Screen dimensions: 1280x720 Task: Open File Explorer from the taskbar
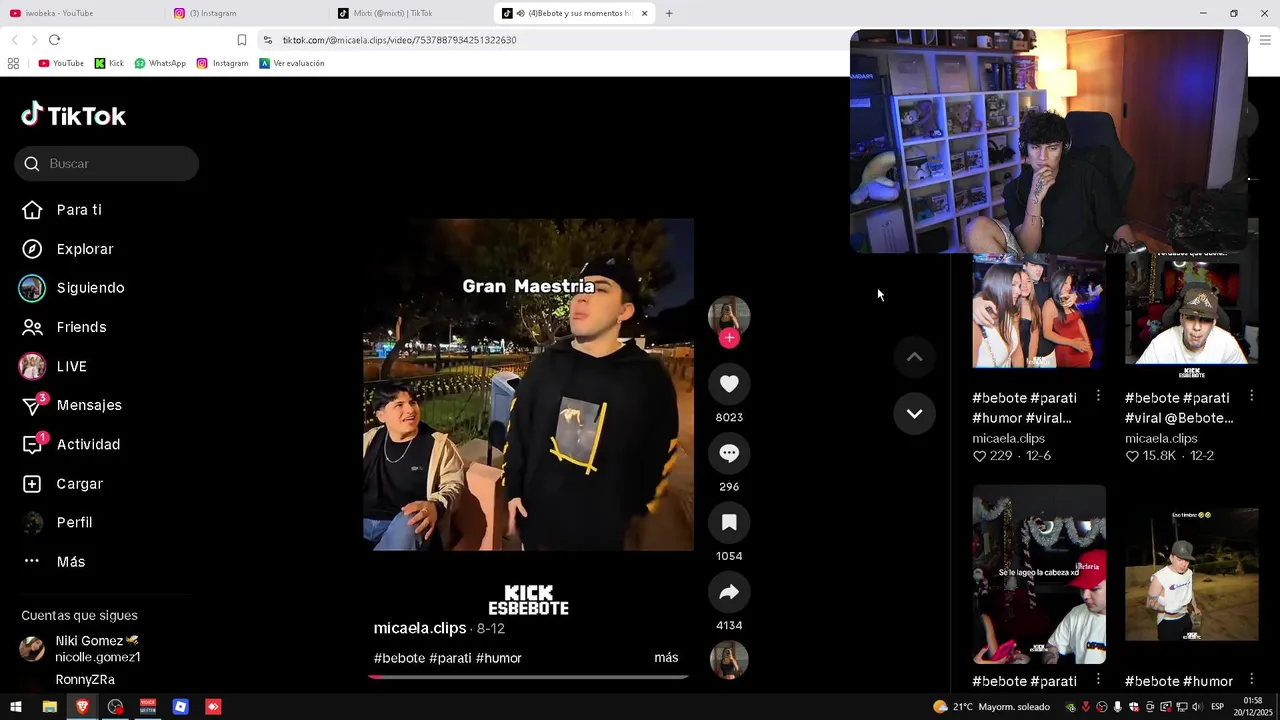(x=49, y=707)
